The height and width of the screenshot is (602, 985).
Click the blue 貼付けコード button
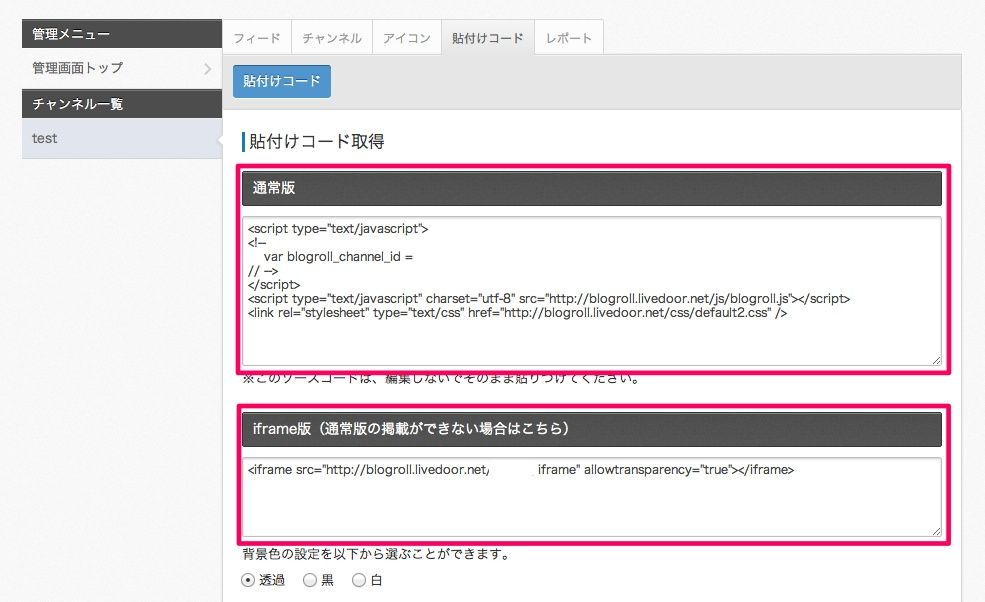[281, 81]
